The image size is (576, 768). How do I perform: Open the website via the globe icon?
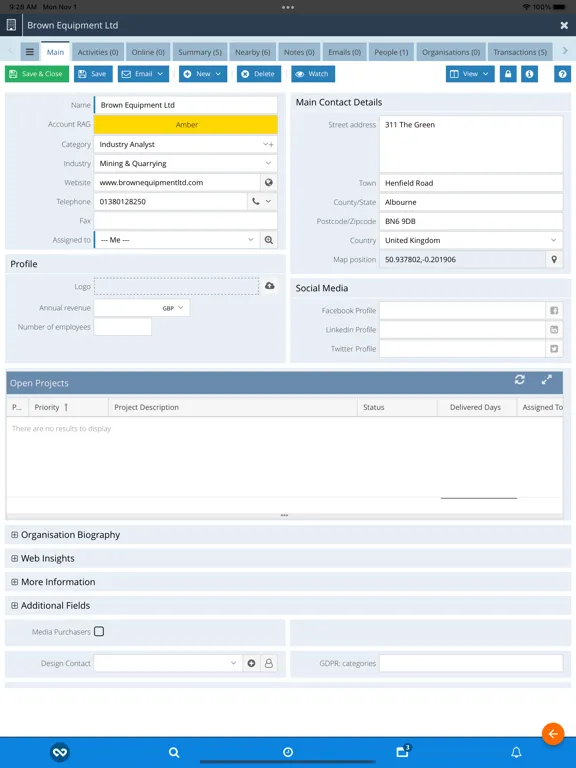268,183
